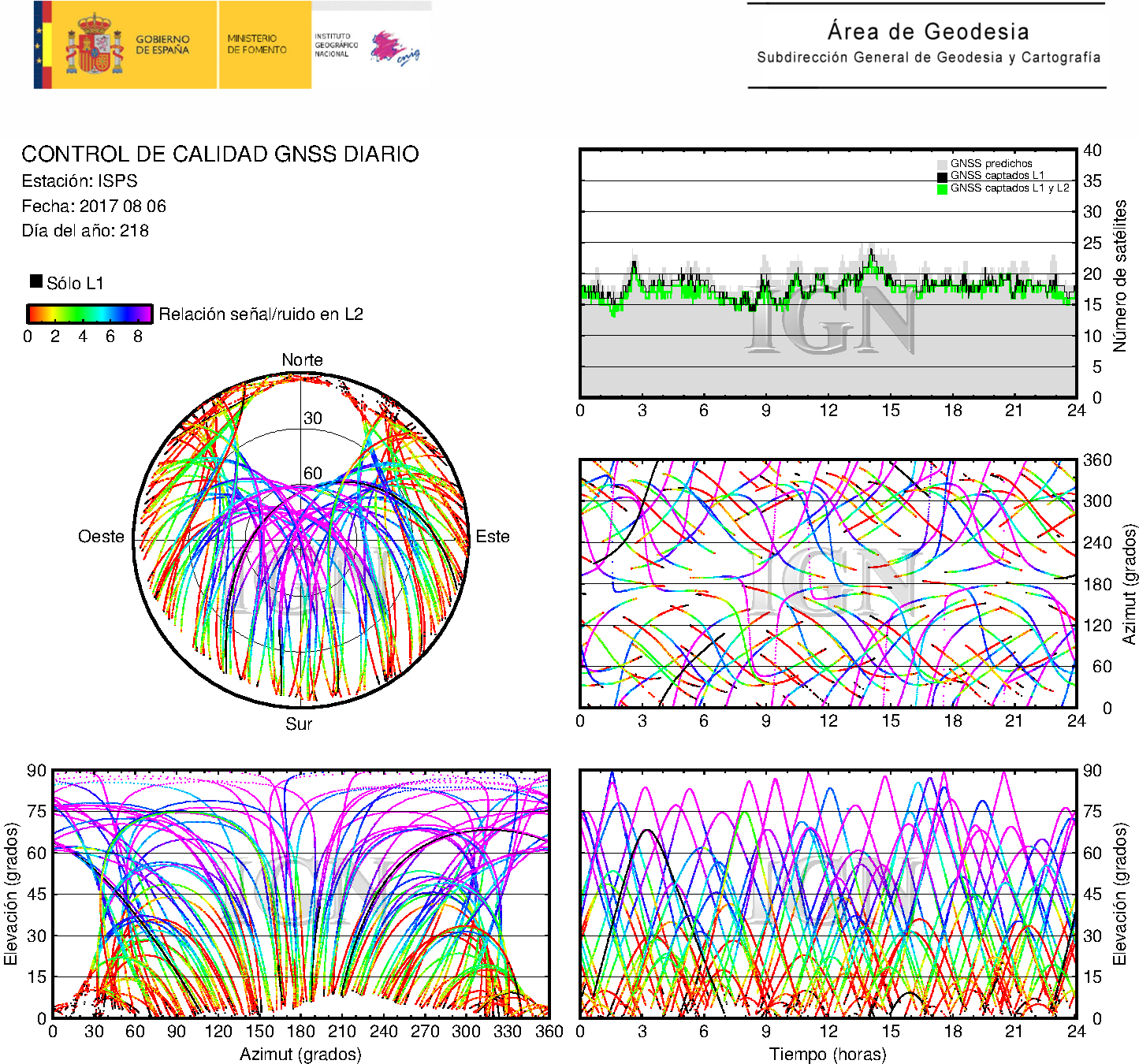Click the pink CNIG logo
Viewport: 1139px width, 1064px height.
coord(394,48)
